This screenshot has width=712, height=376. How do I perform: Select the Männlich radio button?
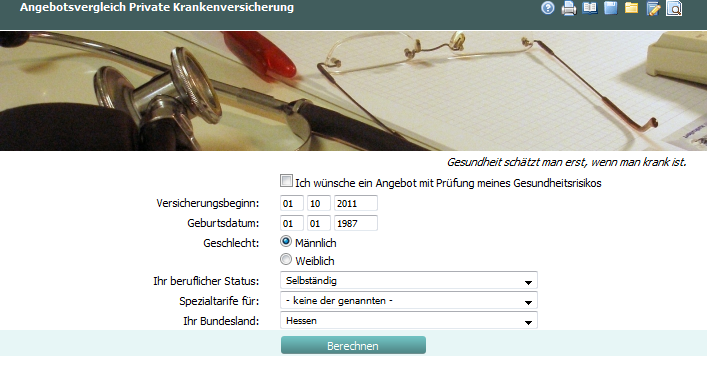tap(286, 241)
